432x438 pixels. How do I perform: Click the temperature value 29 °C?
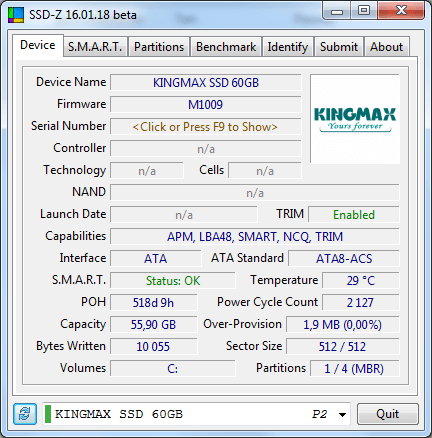coord(361,281)
